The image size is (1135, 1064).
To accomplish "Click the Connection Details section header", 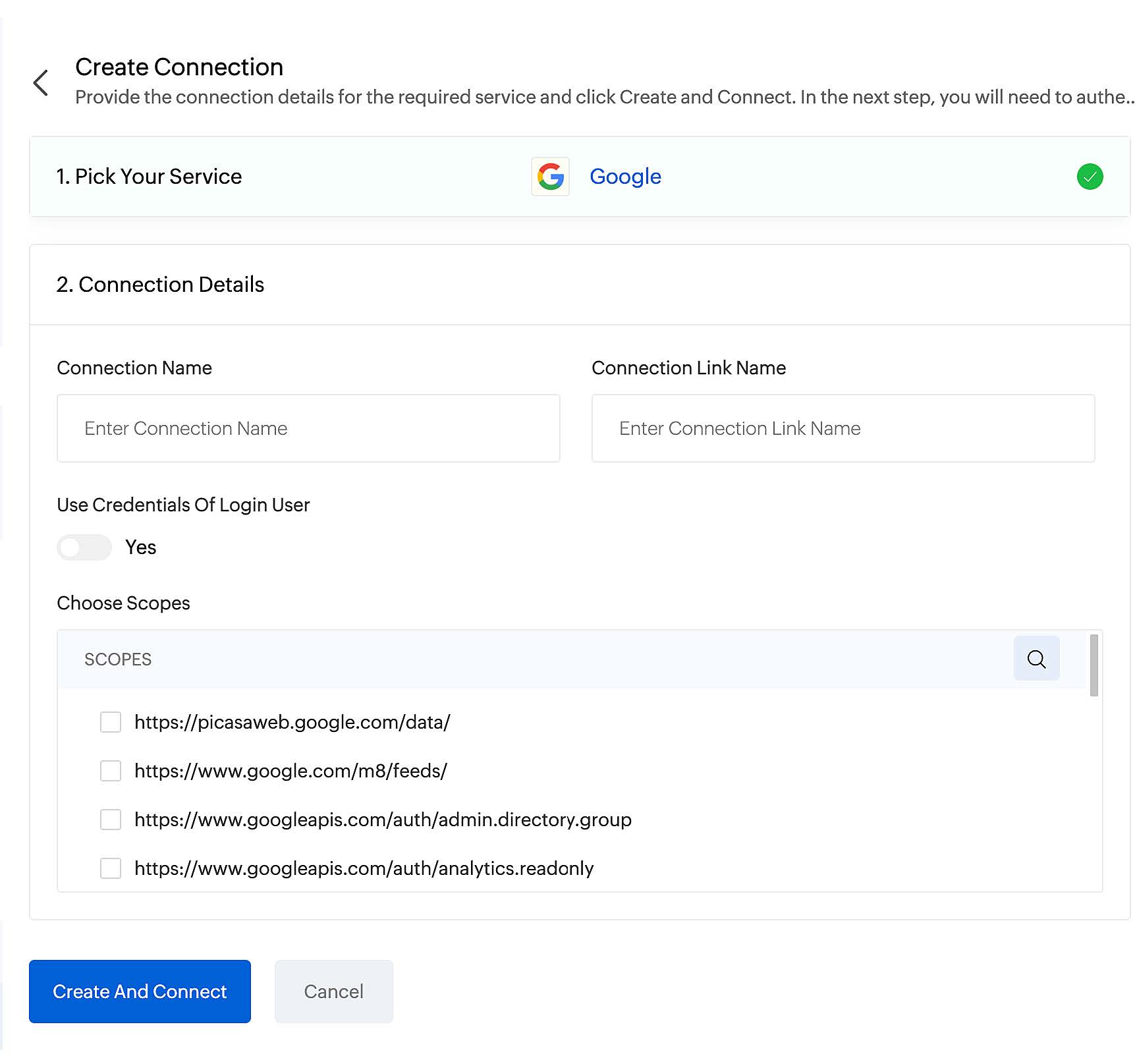I will coord(160,285).
